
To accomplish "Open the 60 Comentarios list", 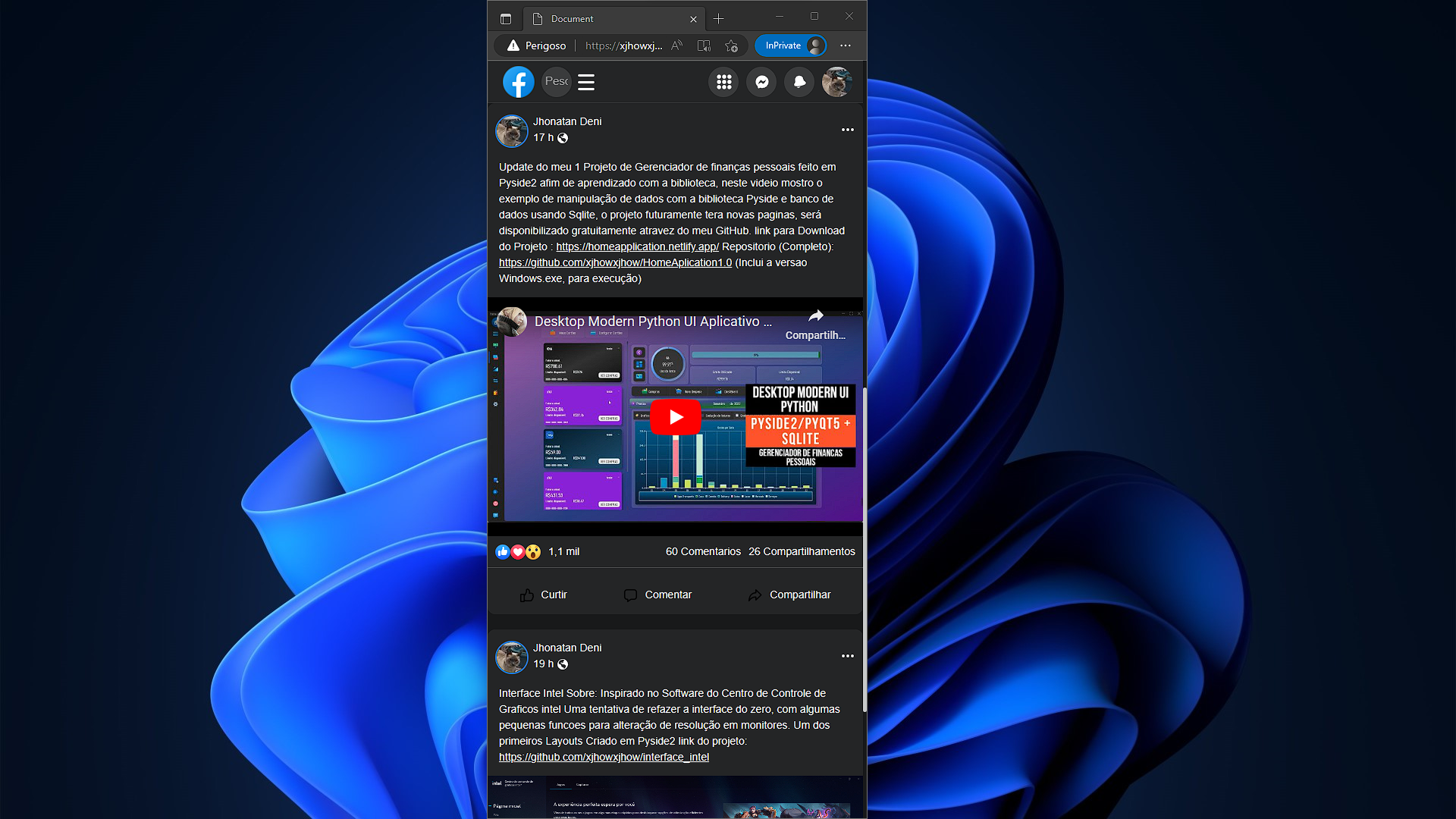I will click(x=703, y=551).
